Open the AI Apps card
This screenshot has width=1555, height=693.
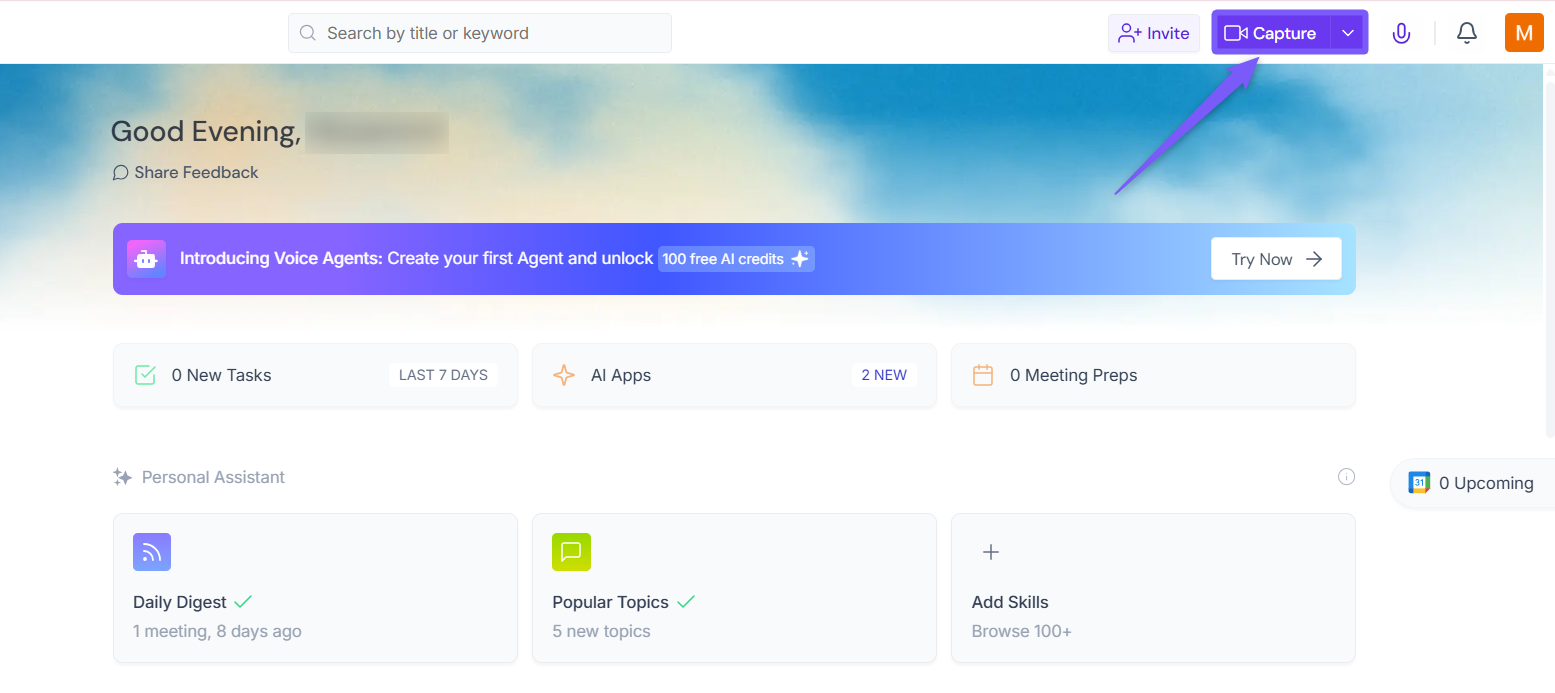coord(734,375)
